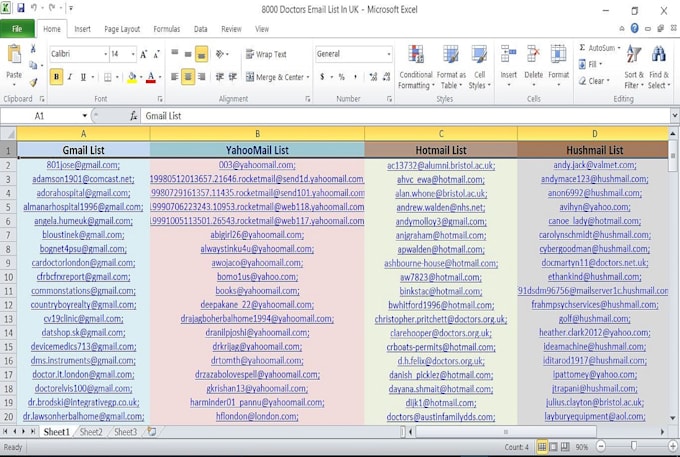The height and width of the screenshot is (457, 680).
Task: Switch to the Insert tab
Action: [82, 29]
